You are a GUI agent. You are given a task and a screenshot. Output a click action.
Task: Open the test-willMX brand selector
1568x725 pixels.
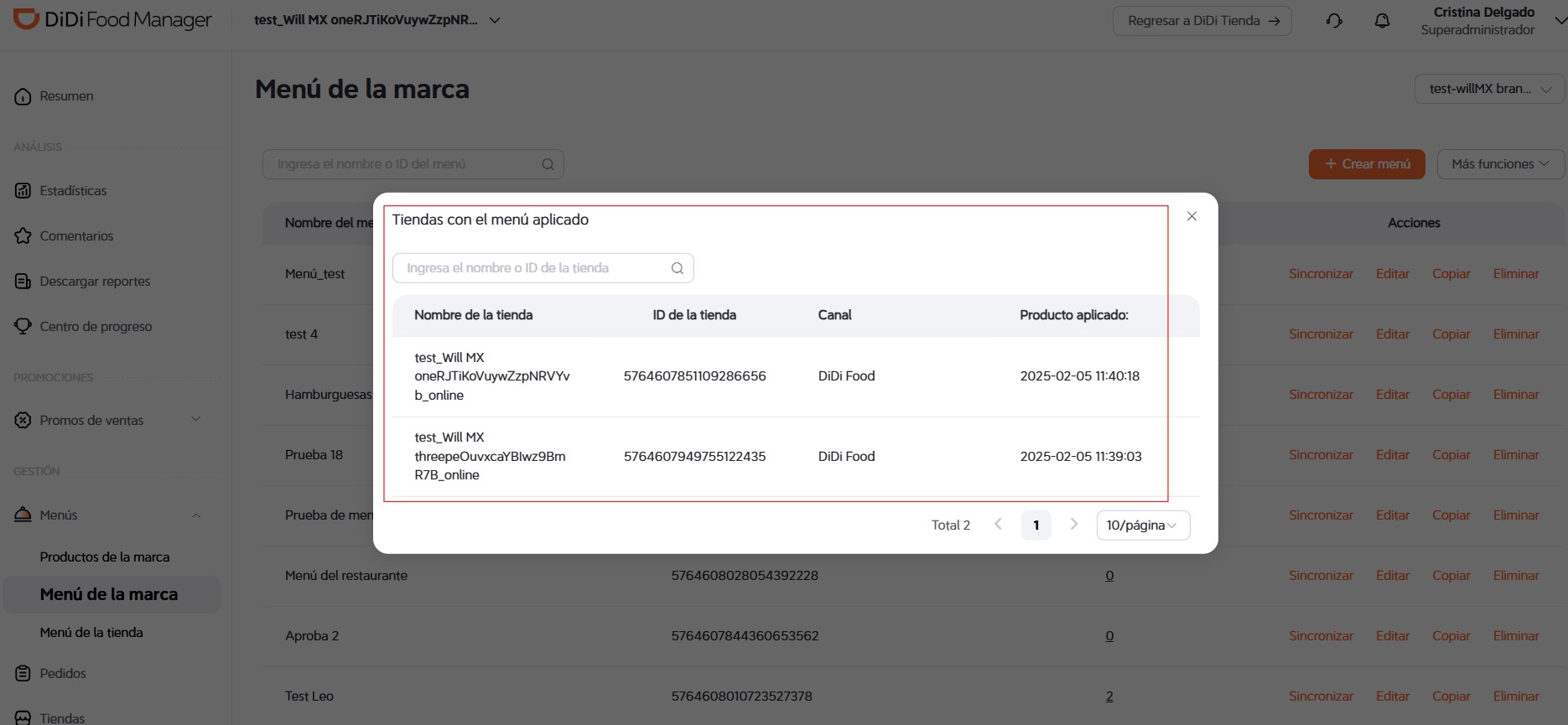point(1489,89)
